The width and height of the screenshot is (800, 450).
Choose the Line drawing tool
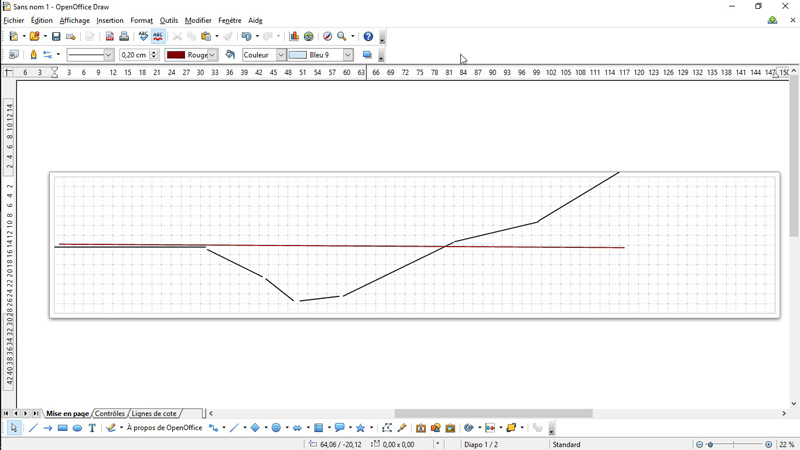[x=33, y=428]
